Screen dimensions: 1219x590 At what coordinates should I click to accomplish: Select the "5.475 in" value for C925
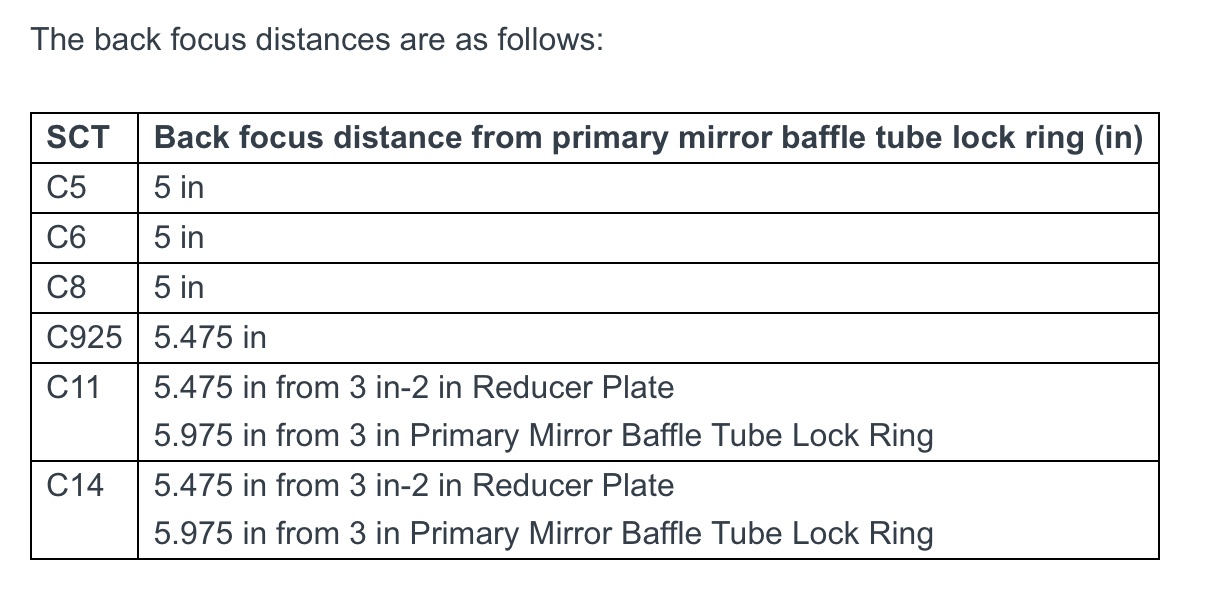[210, 338]
